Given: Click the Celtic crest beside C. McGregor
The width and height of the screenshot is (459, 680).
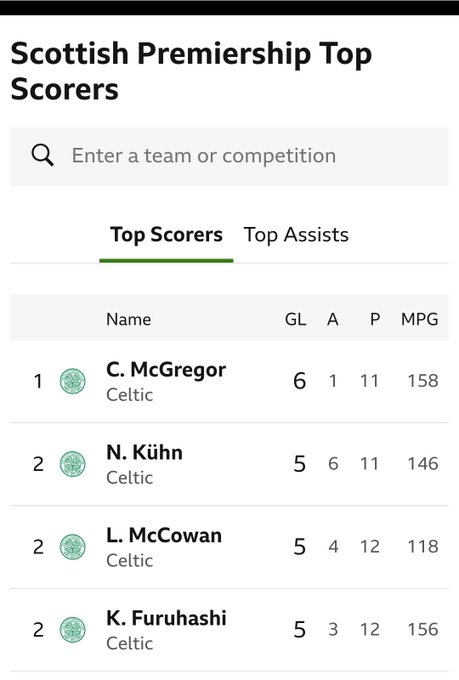Looking at the screenshot, I should point(72,381).
